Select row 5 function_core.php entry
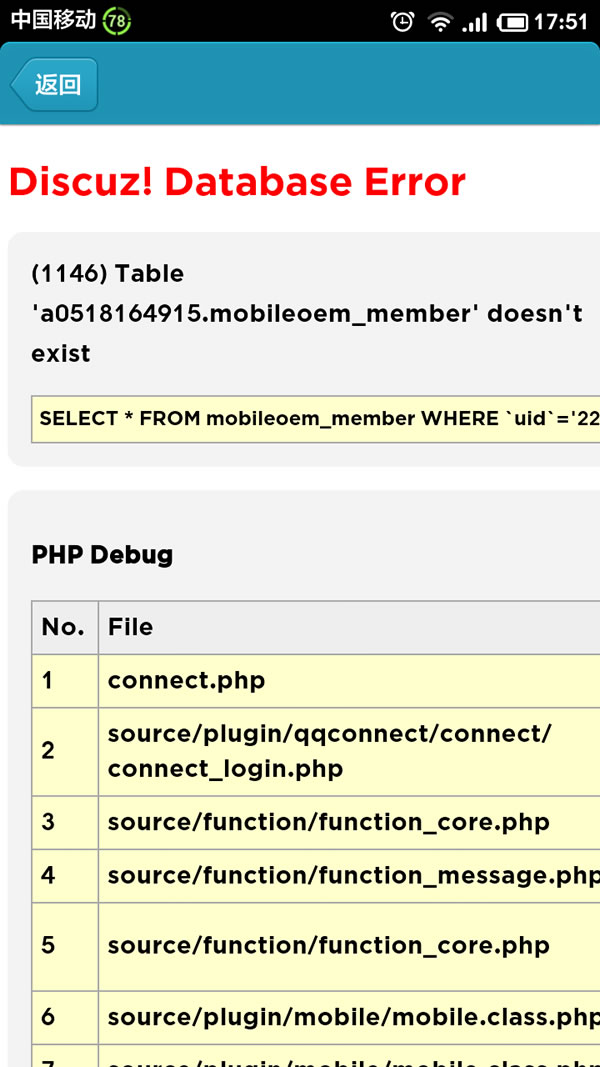The width and height of the screenshot is (600, 1067). point(316,946)
